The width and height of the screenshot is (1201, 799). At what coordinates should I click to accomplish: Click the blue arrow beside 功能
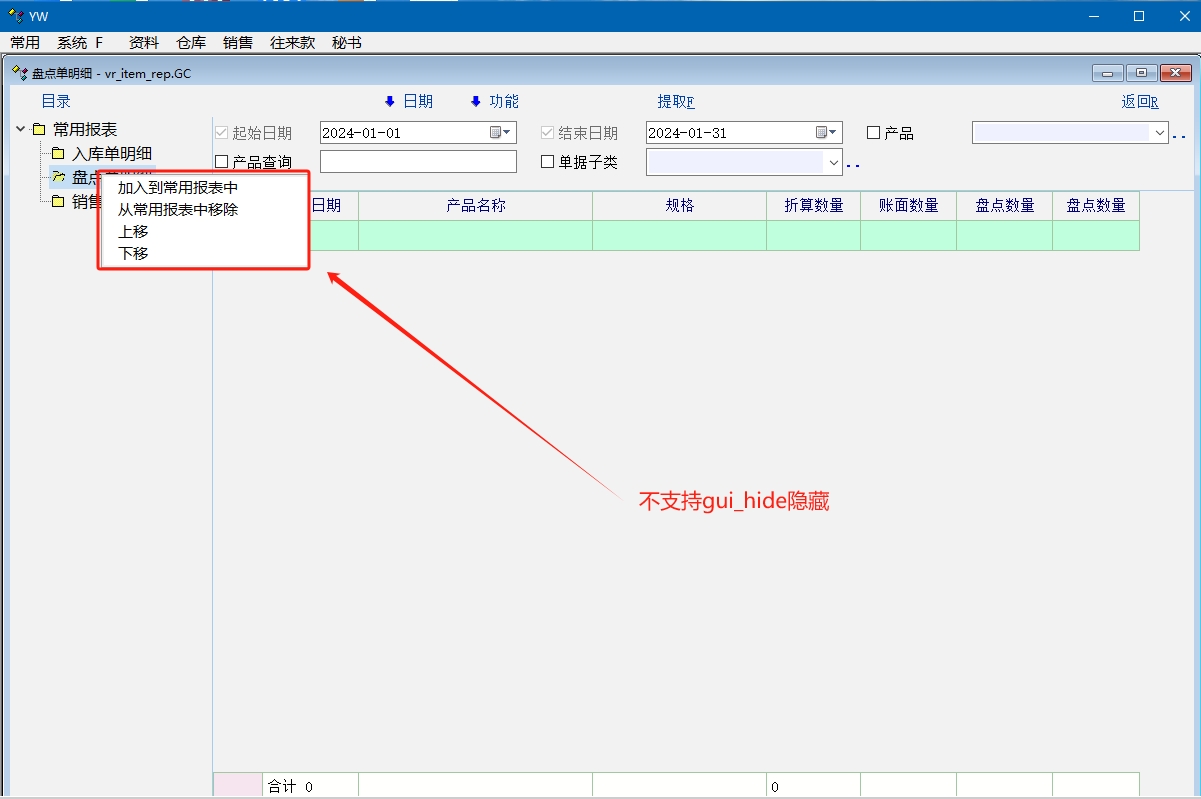(x=475, y=102)
